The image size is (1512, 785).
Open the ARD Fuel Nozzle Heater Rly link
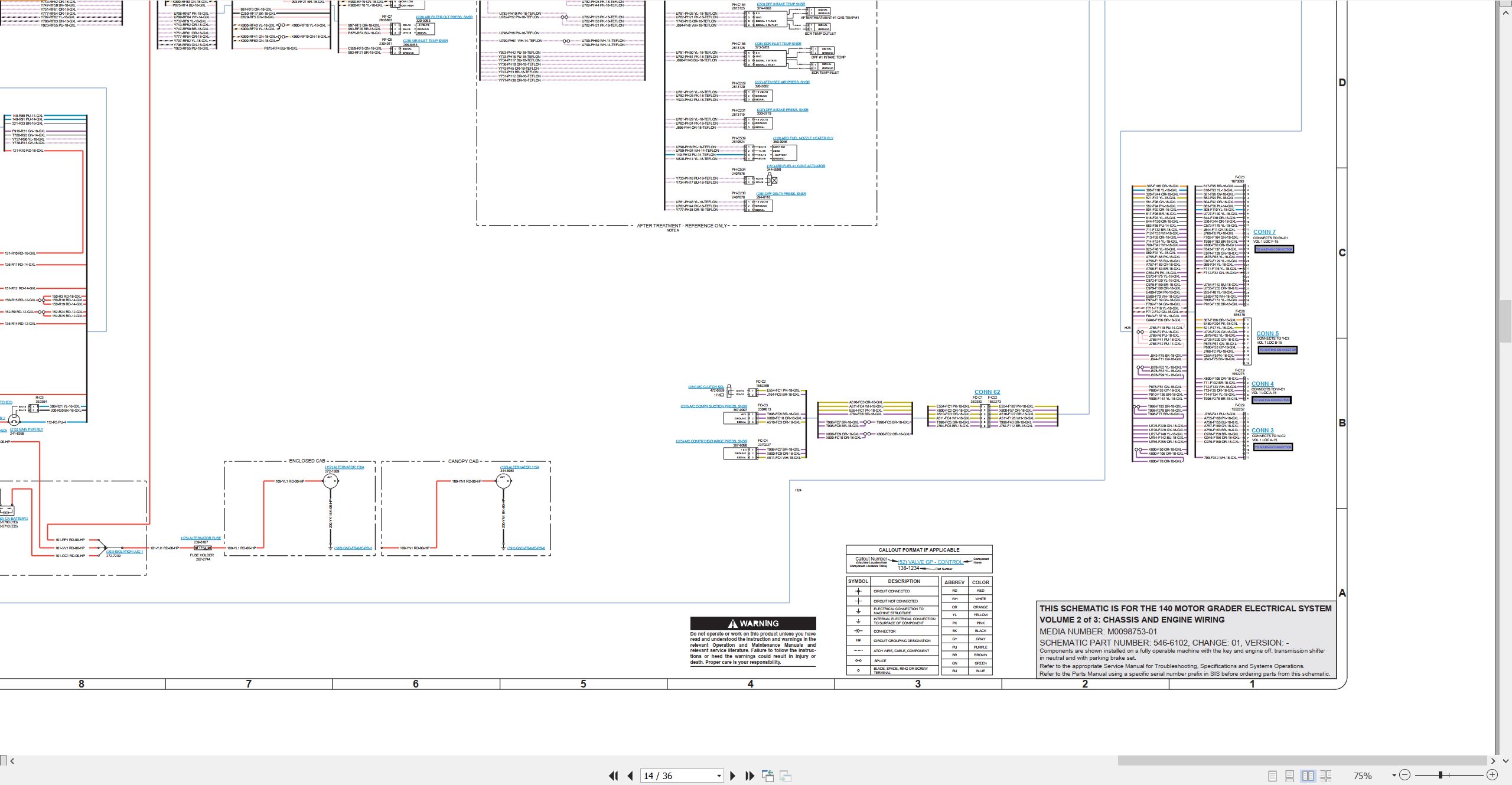(803, 138)
